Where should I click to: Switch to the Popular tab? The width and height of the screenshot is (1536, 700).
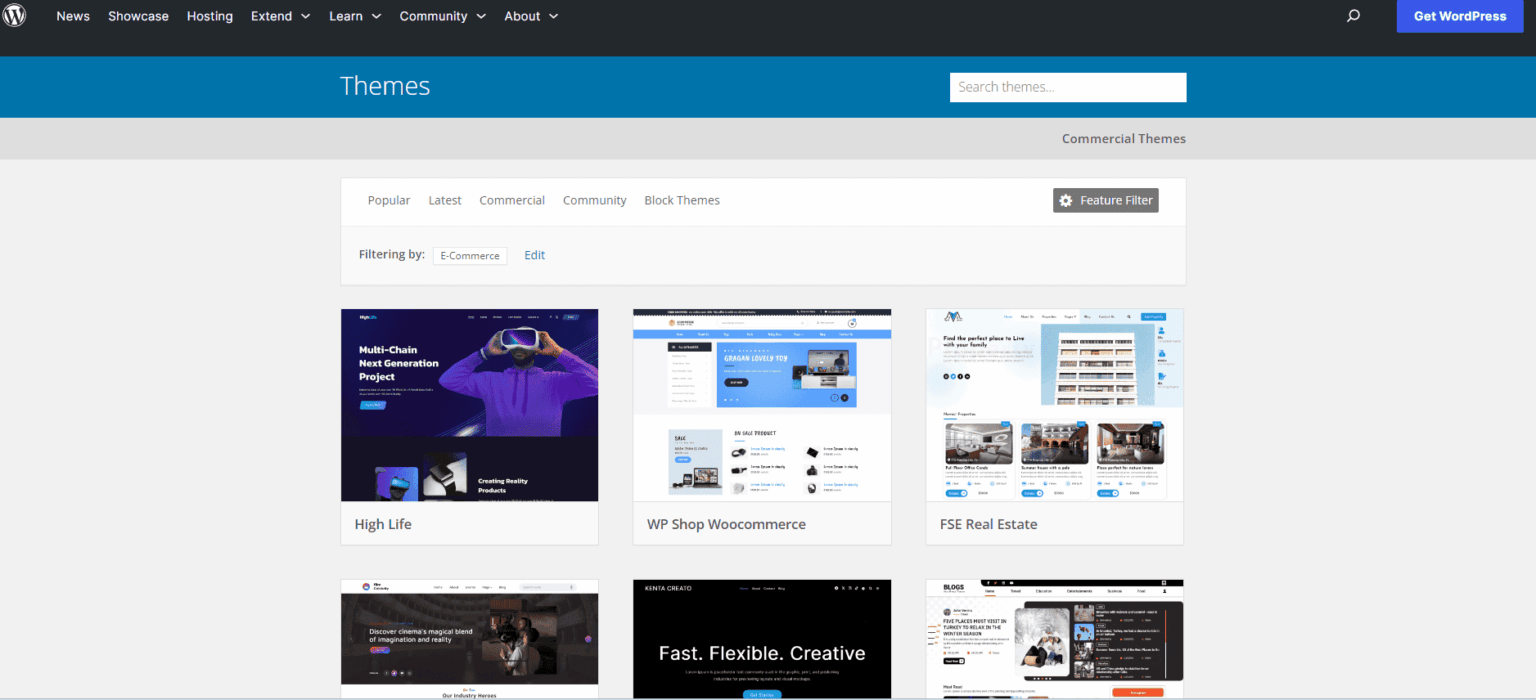pos(388,200)
